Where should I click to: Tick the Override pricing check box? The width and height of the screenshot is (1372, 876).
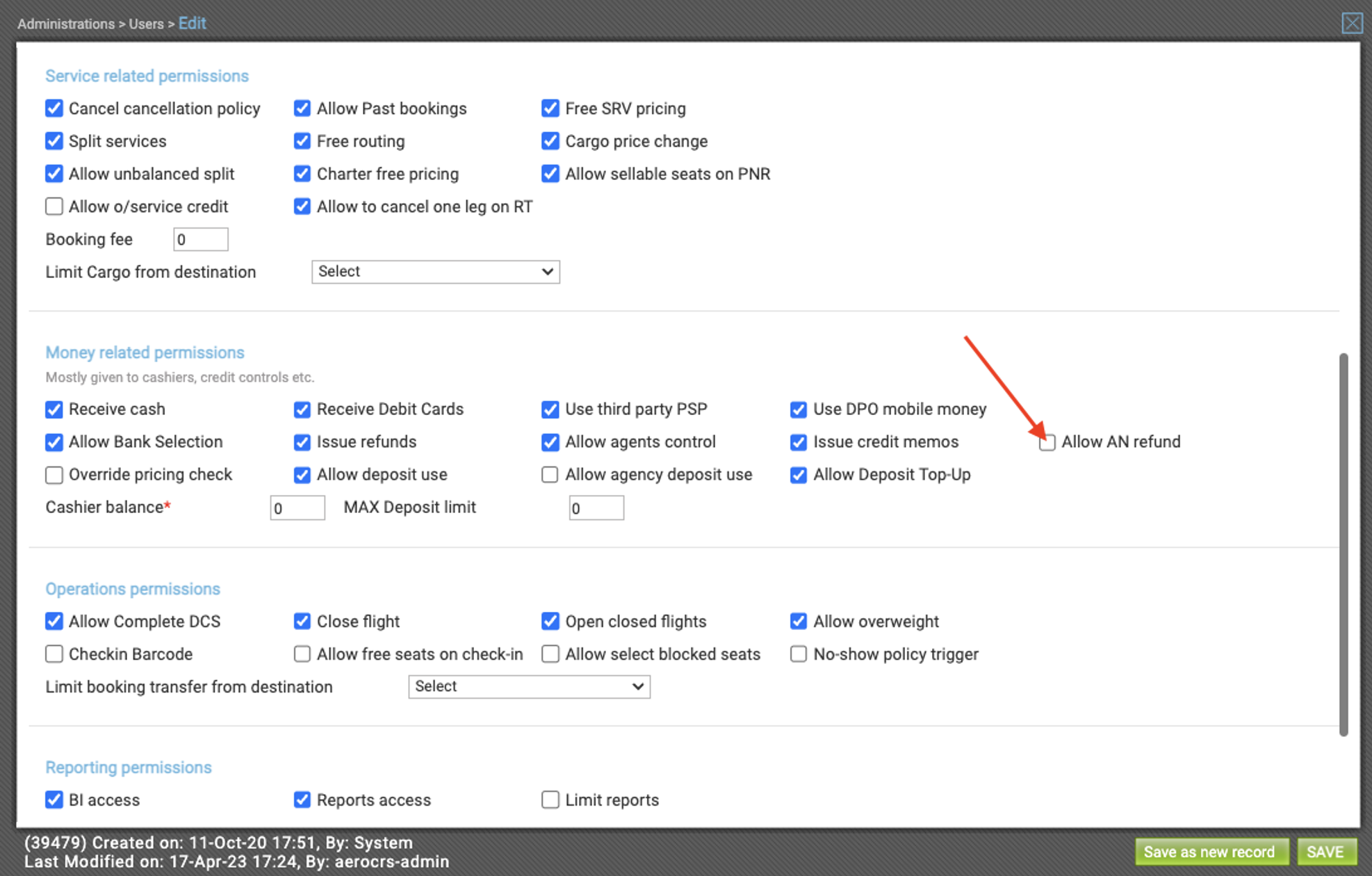point(54,475)
